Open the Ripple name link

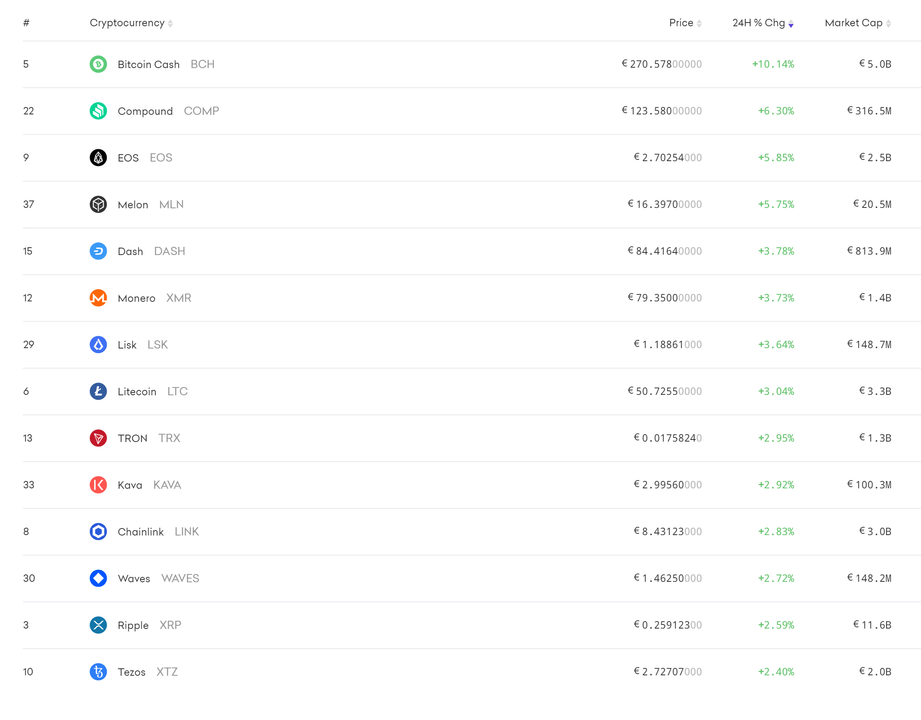133,625
